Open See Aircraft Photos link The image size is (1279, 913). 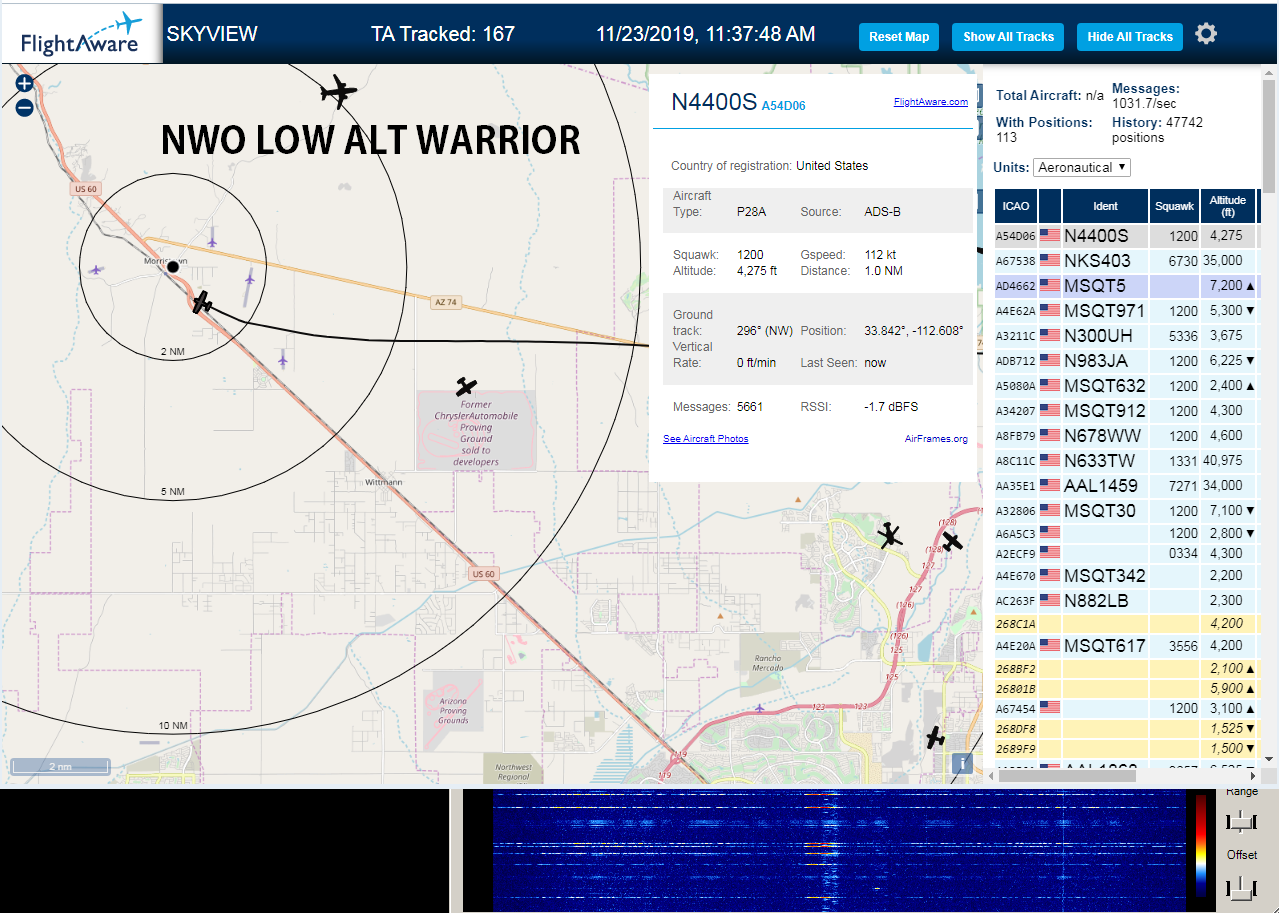(x=705, y=439)
